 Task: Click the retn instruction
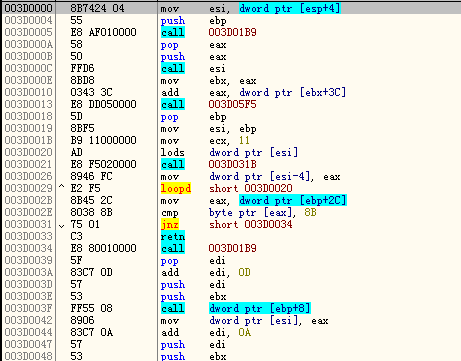[x=173, y=236]
